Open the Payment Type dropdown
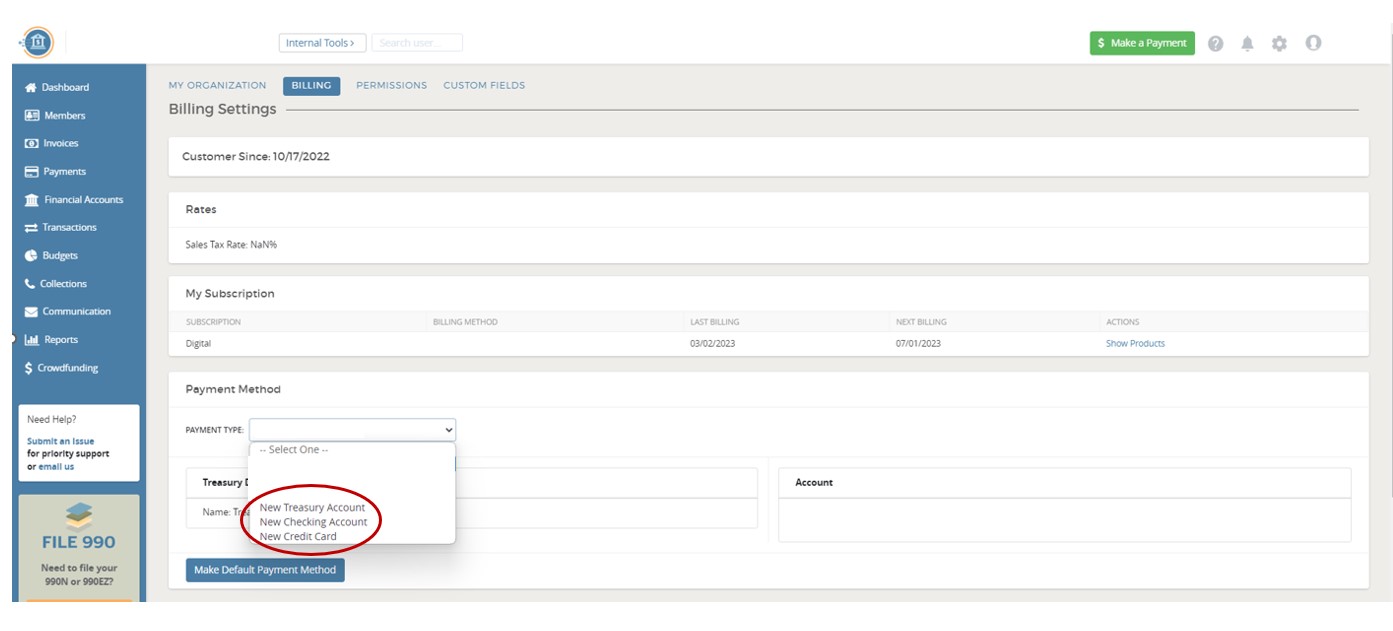This screenshot has height=631, width=1393. tap(353, 430)
